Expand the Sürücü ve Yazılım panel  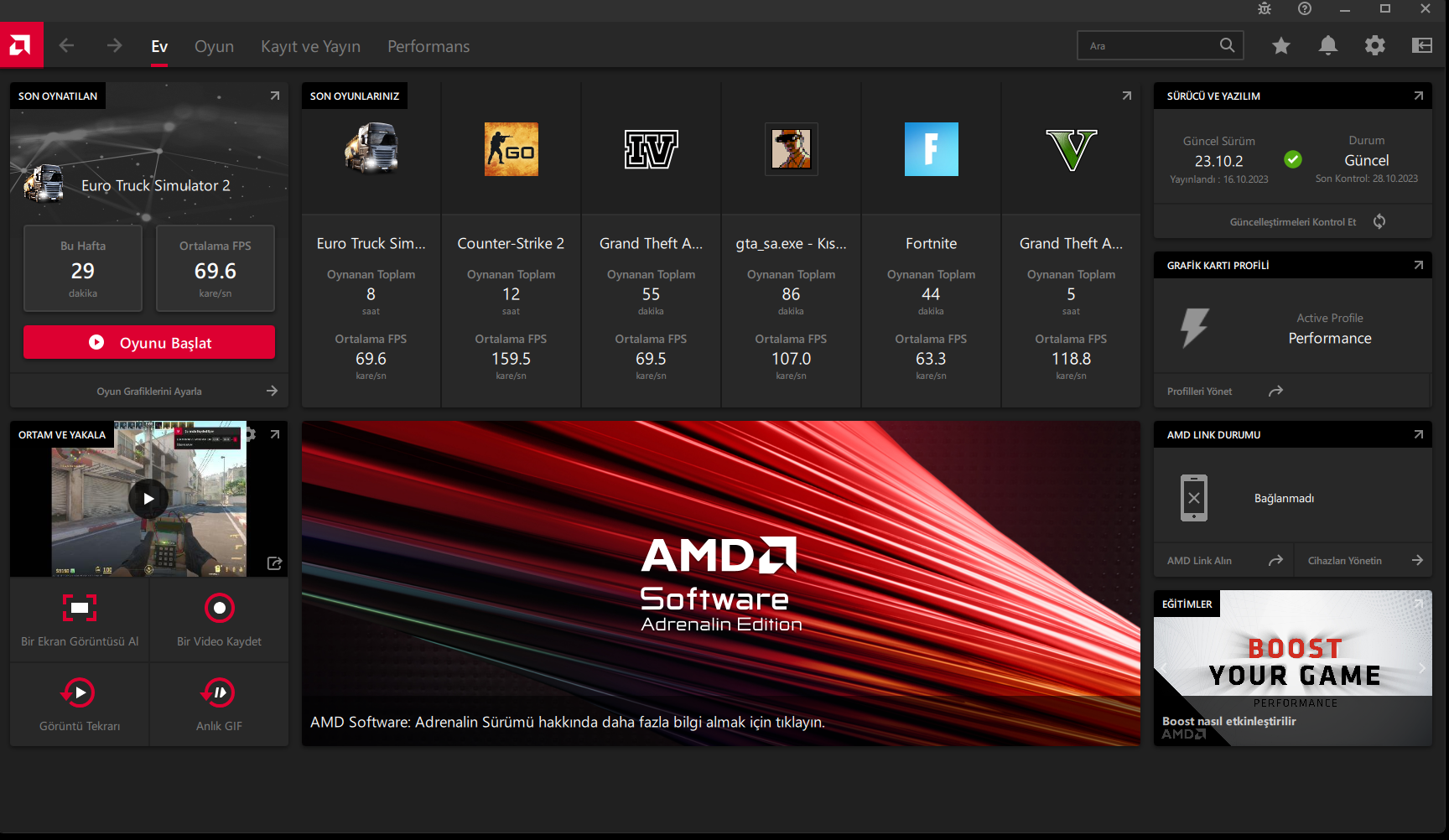coord(1418,96)
